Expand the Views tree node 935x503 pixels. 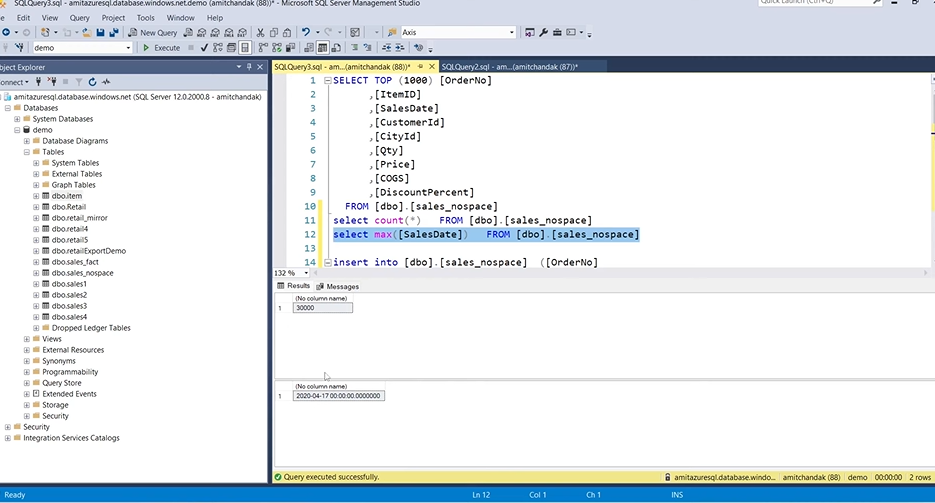coord(27,339)
